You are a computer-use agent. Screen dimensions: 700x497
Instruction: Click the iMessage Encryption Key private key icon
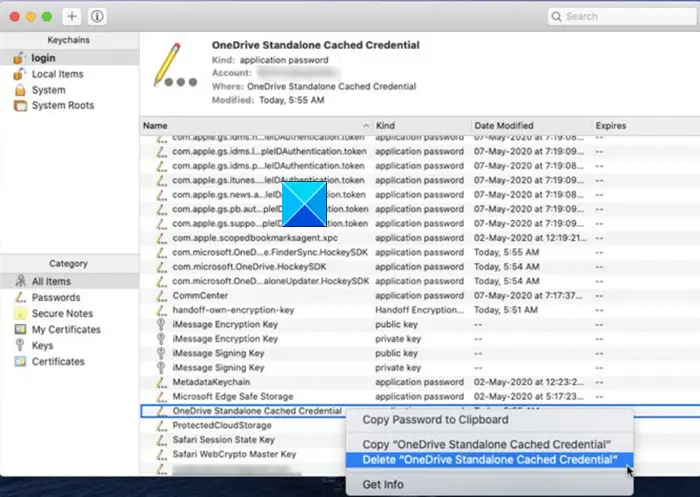(x=161, y=339)
